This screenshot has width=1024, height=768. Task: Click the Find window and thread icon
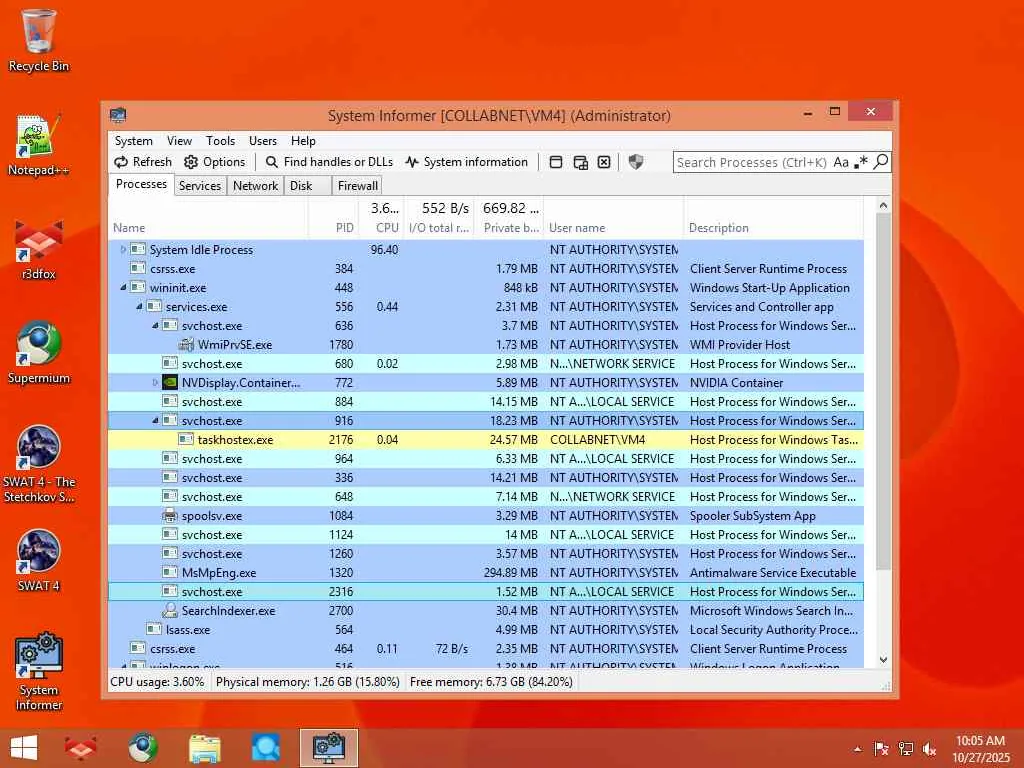(580, 162)
